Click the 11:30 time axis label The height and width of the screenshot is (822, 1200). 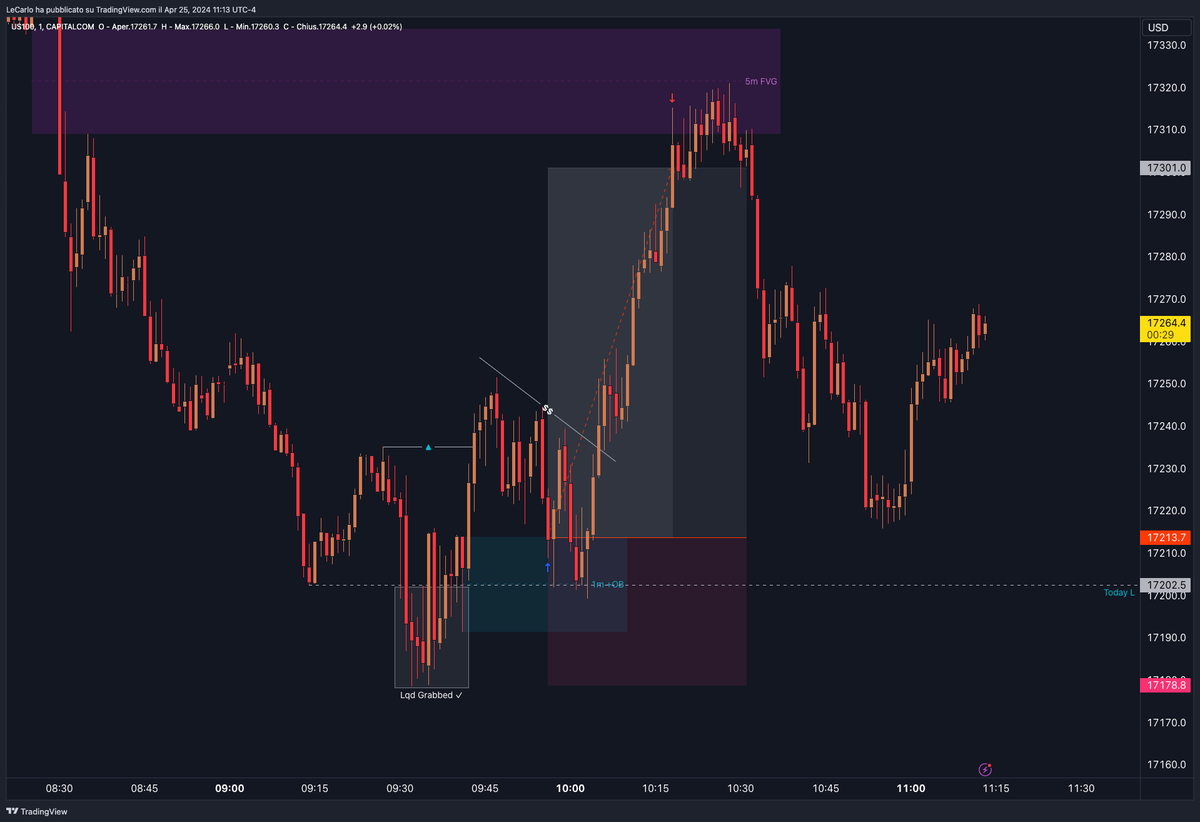(1081, 788)
